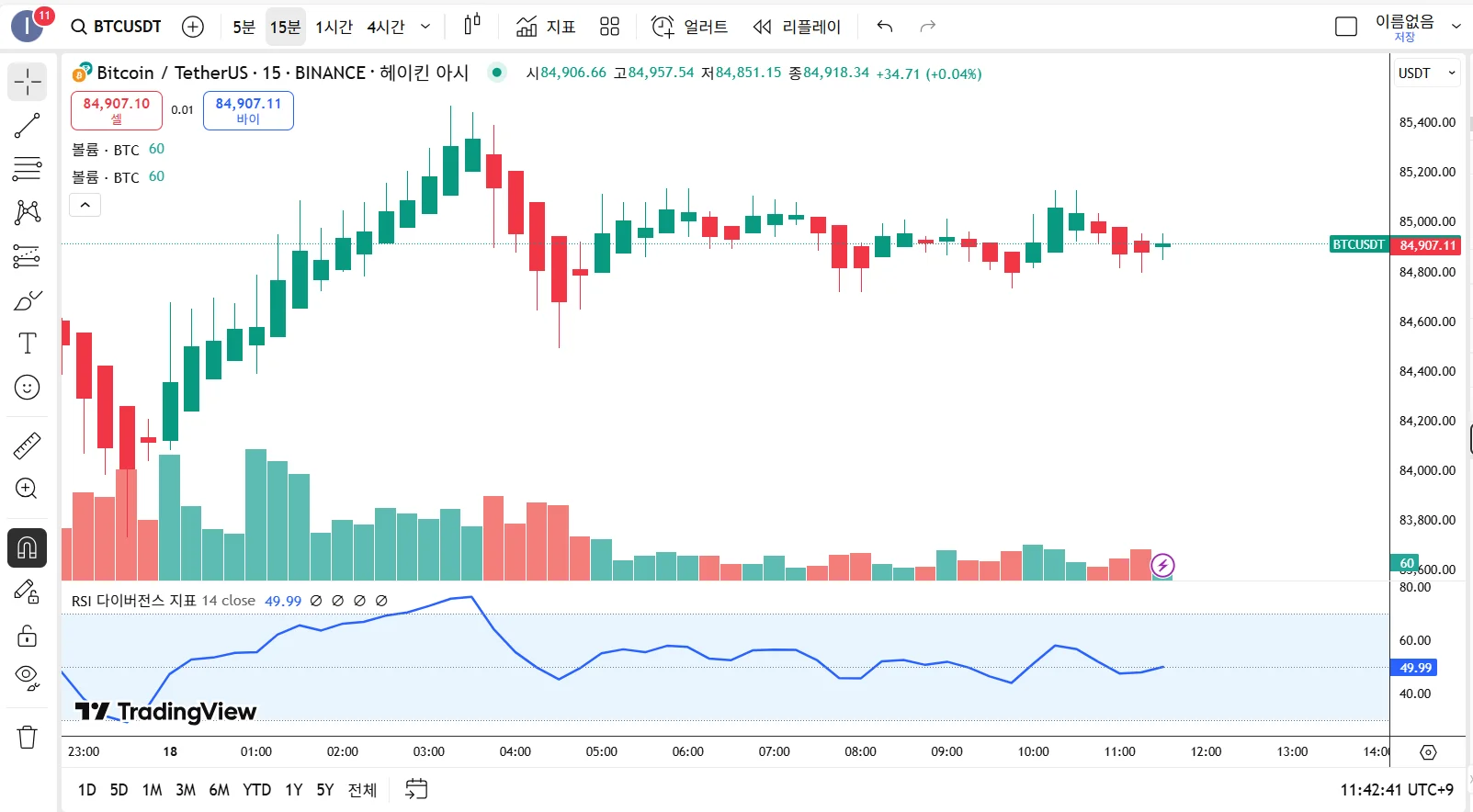Select the ruler measure tool

(28, 445)
